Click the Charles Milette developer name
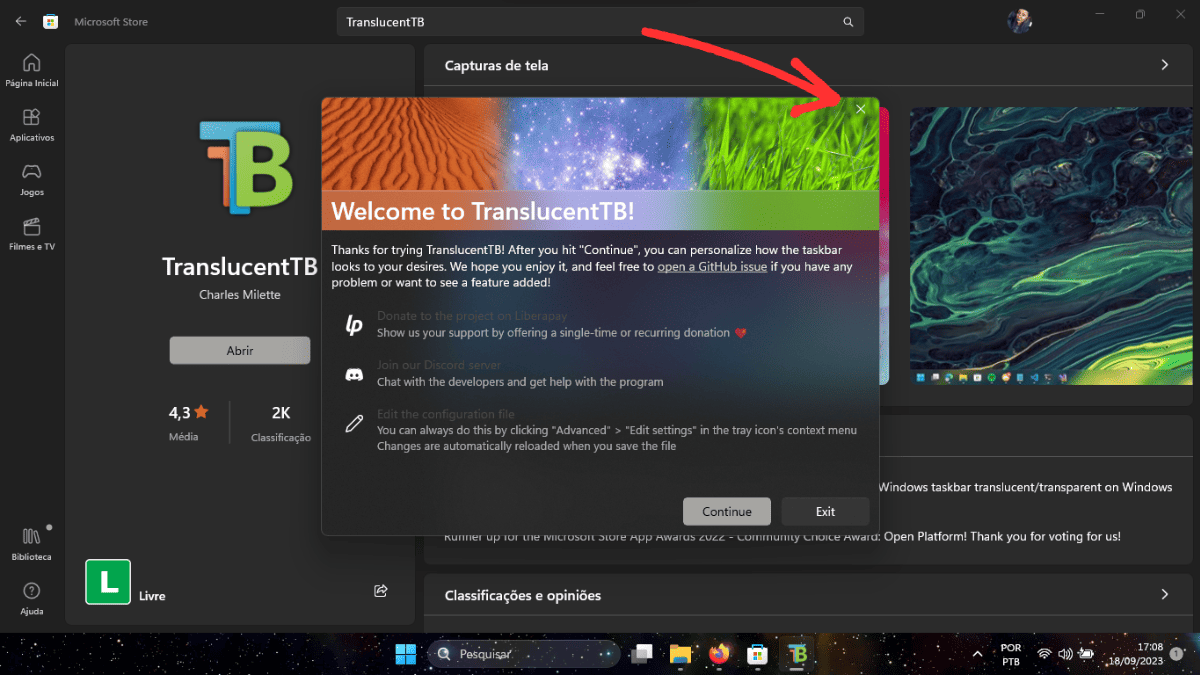The height and width of the screenshot is (675, 1200). [240, 295]
